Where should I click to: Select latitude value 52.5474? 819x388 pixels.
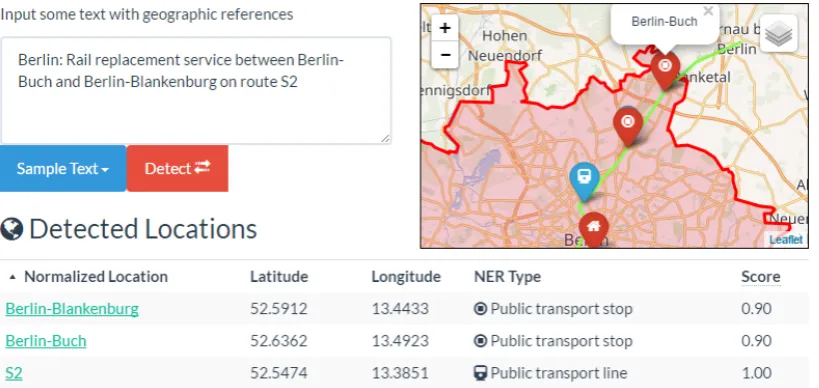278,373
